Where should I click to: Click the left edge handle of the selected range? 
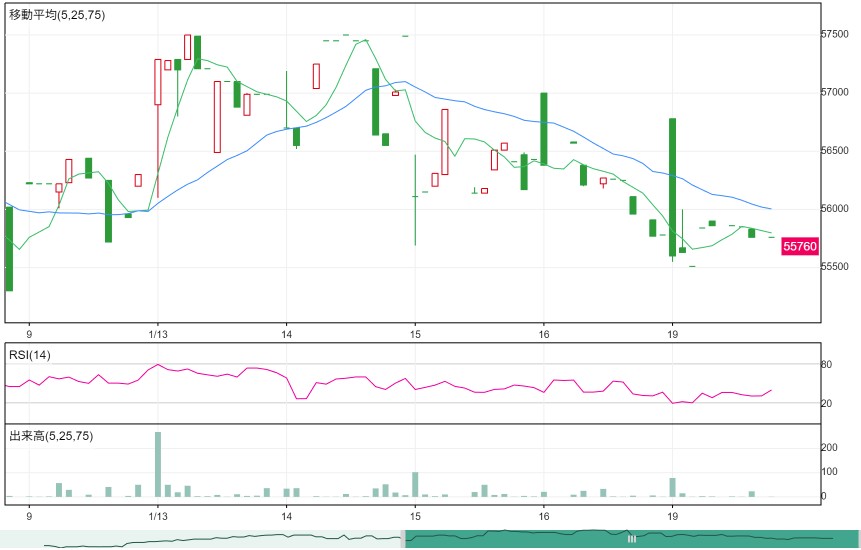(404, 539)
